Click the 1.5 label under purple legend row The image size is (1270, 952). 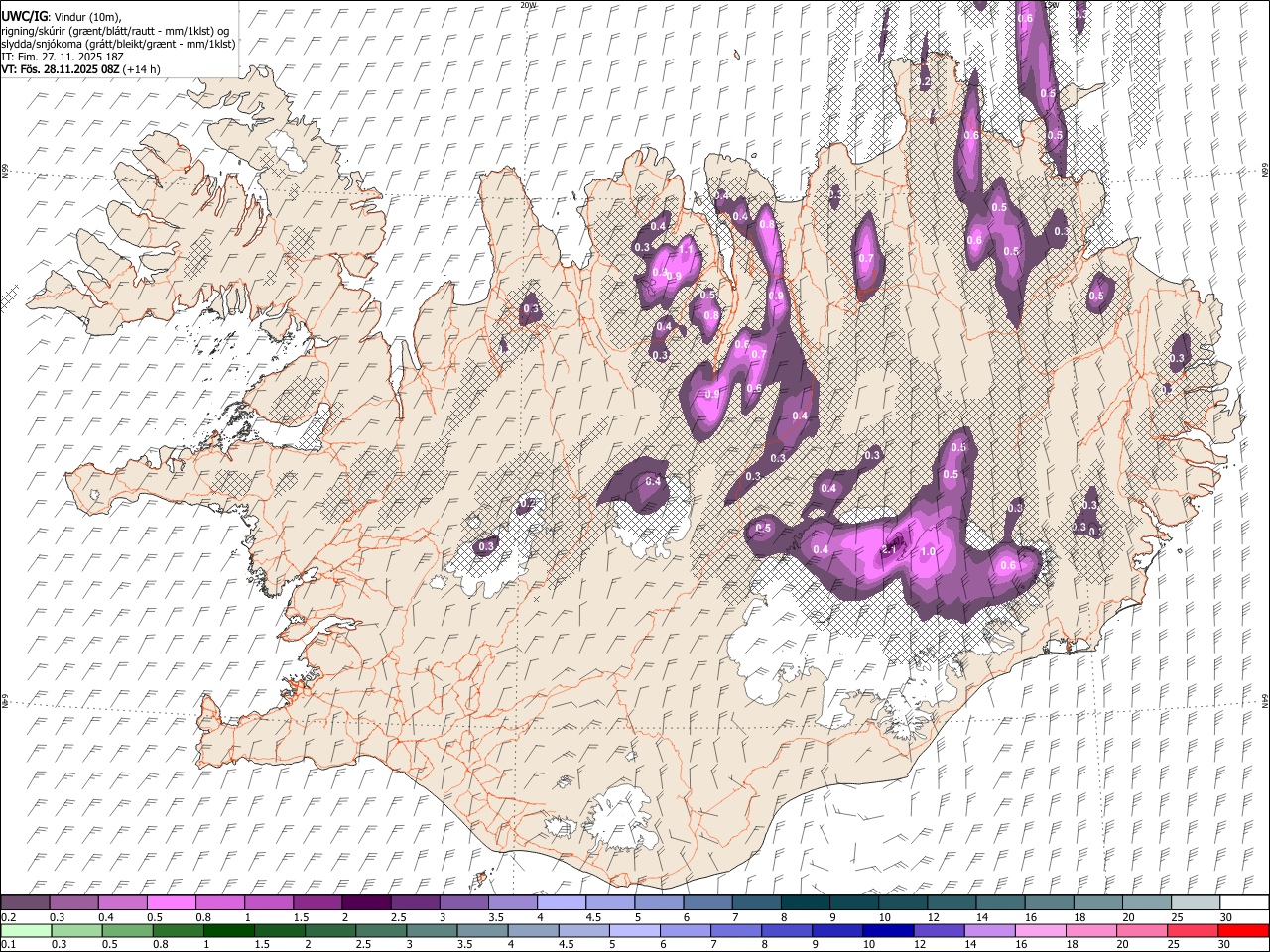302,917
